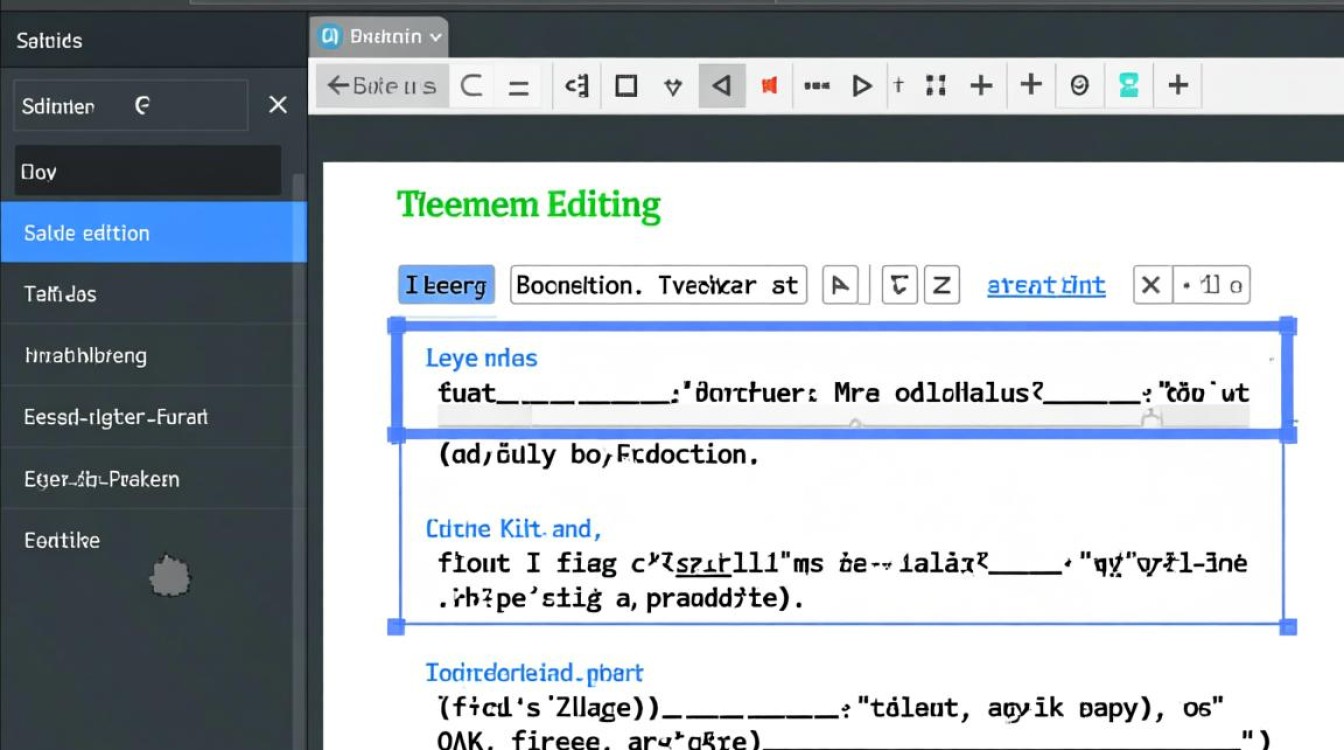Click the "Dov" field in the sidebar

147,171
